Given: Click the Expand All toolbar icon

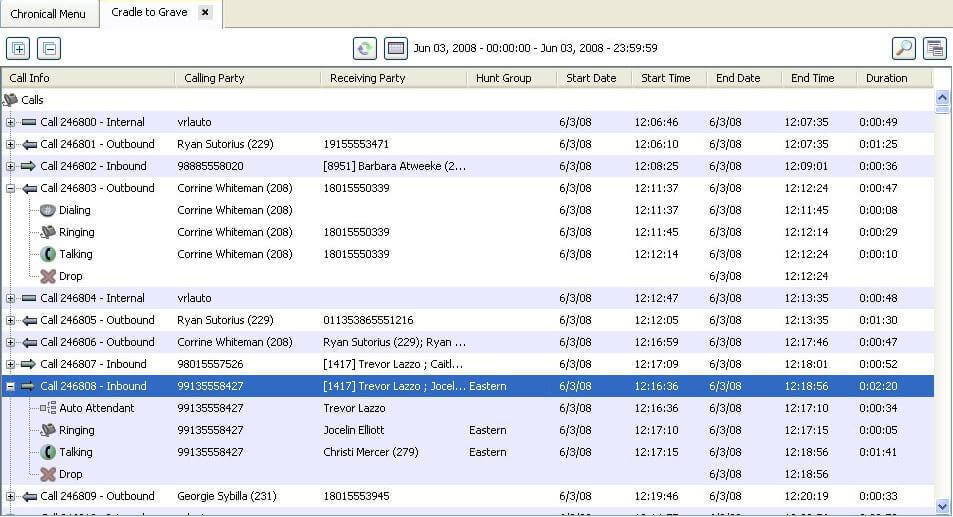Looking at the screenshot, I should 18,48.
